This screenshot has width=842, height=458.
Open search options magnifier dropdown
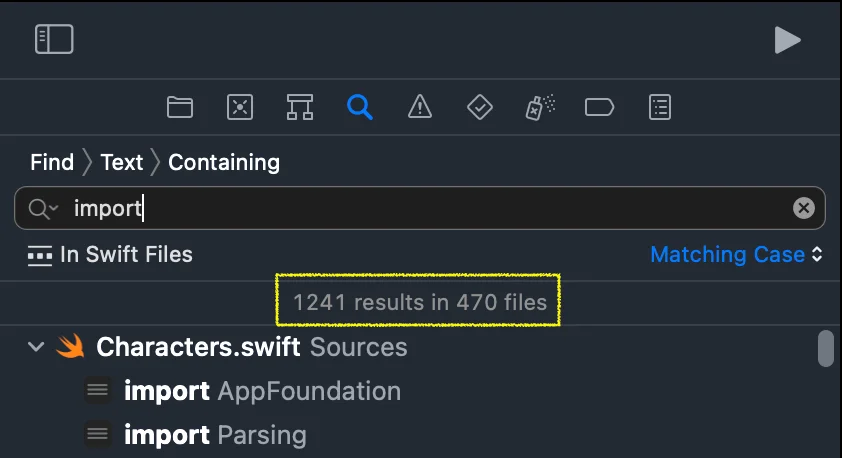point(44,209)
